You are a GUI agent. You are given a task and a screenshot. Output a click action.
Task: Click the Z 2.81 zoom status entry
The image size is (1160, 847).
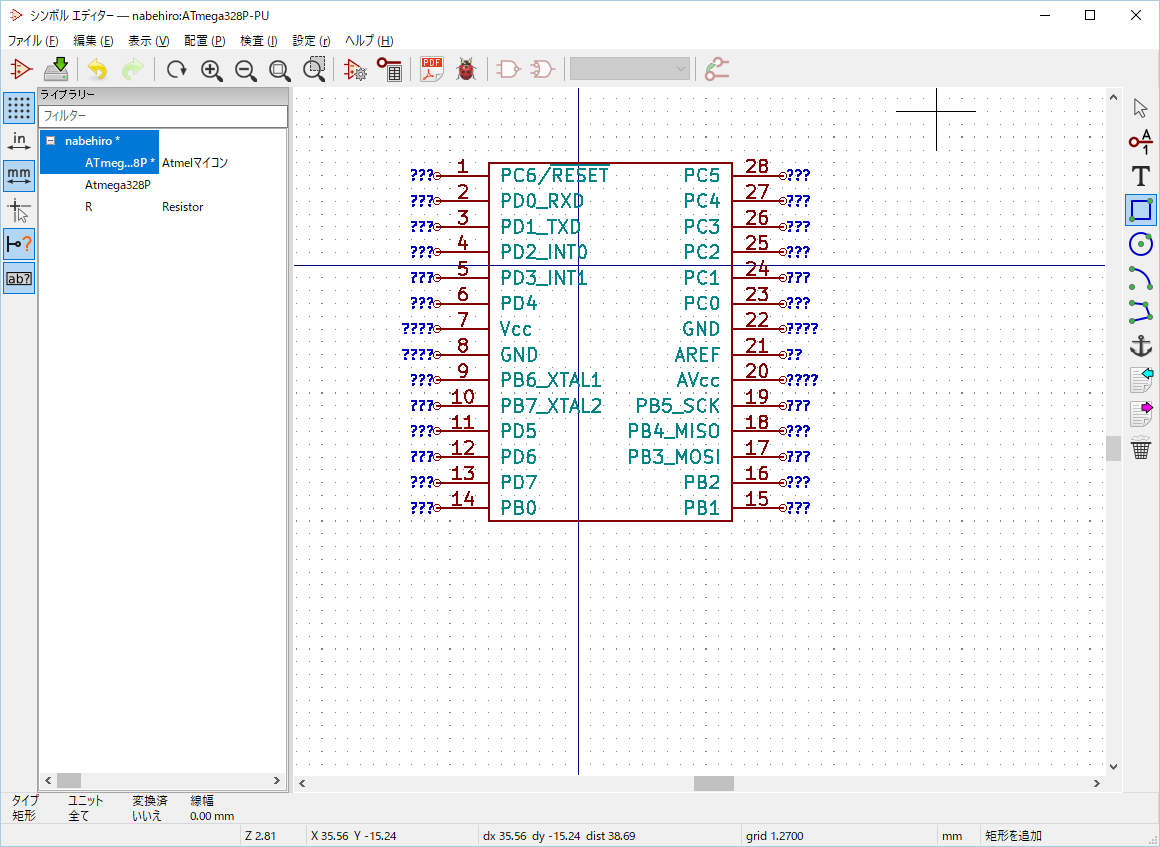pos(260,836)
